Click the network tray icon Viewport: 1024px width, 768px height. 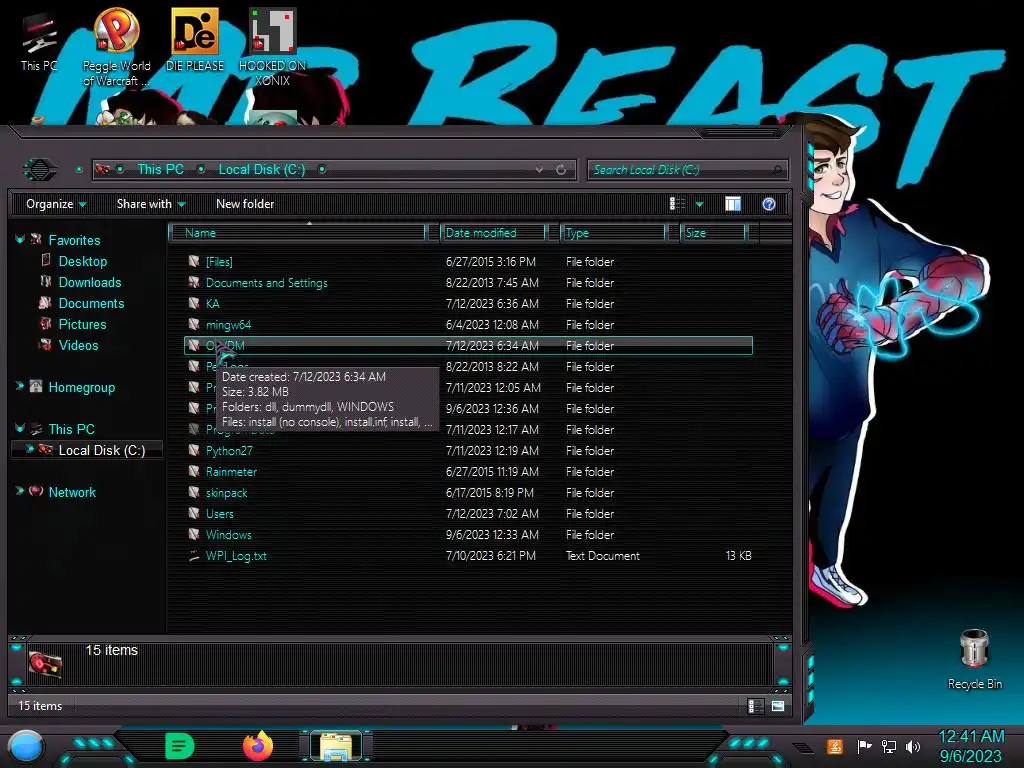tap(889, 746)
